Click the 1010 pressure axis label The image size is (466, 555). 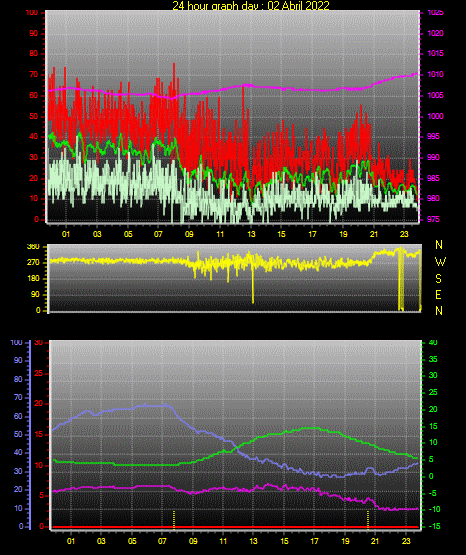pyautogui.click(x=435, y=74)
